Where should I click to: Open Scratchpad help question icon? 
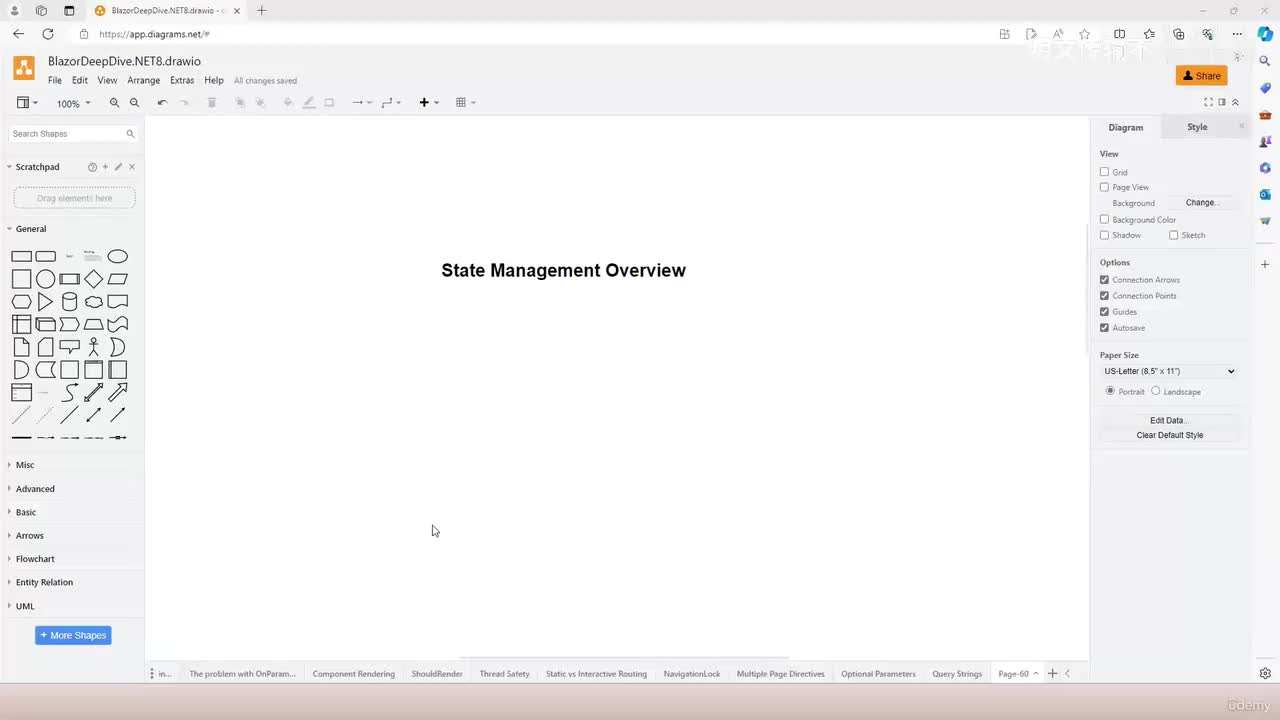point(92,167)
